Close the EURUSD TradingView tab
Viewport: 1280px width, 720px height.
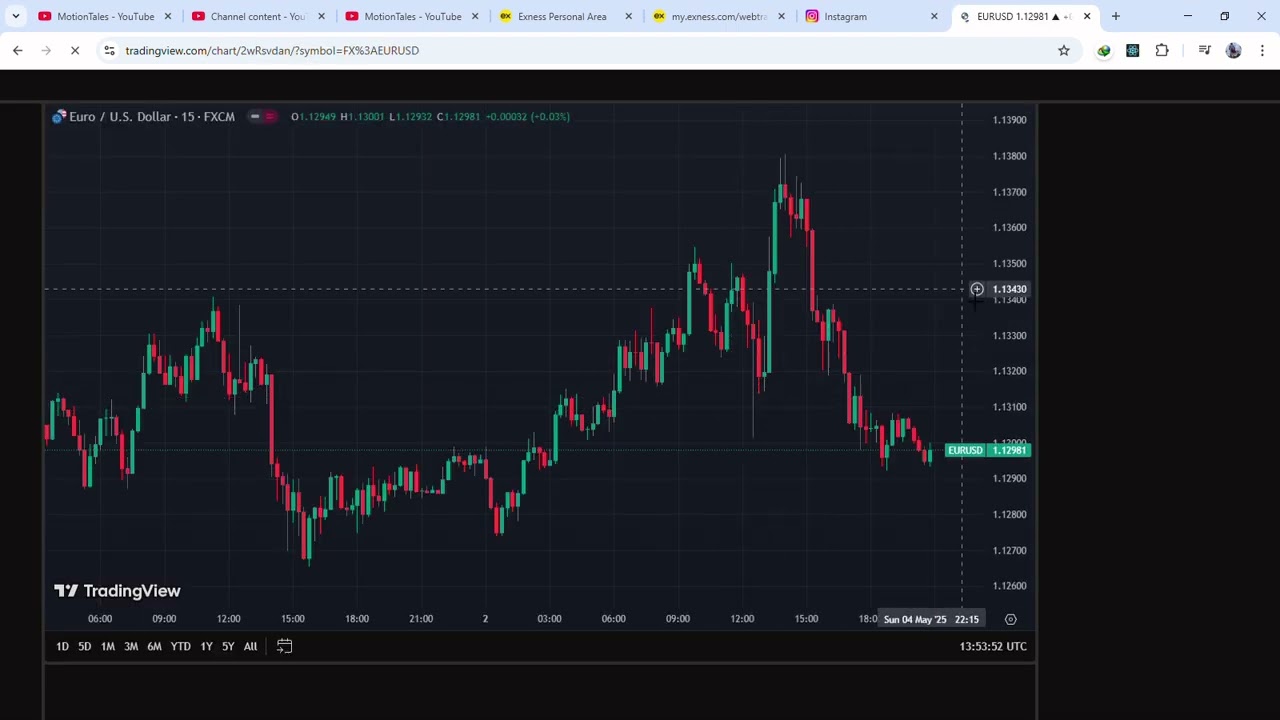[1087, 16]
